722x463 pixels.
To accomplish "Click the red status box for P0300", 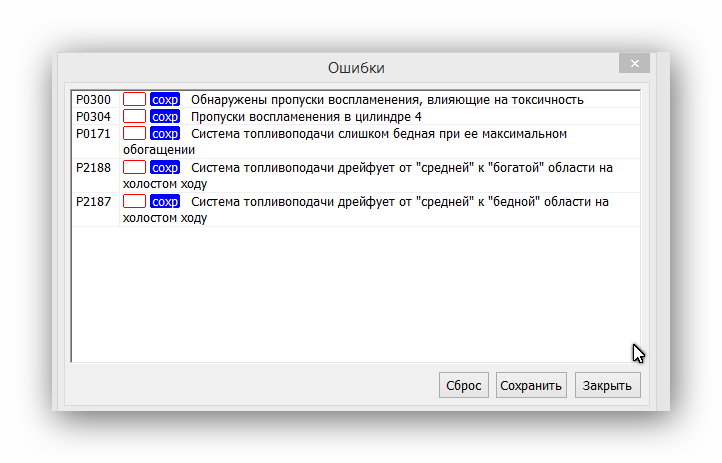I will (134, 99).
